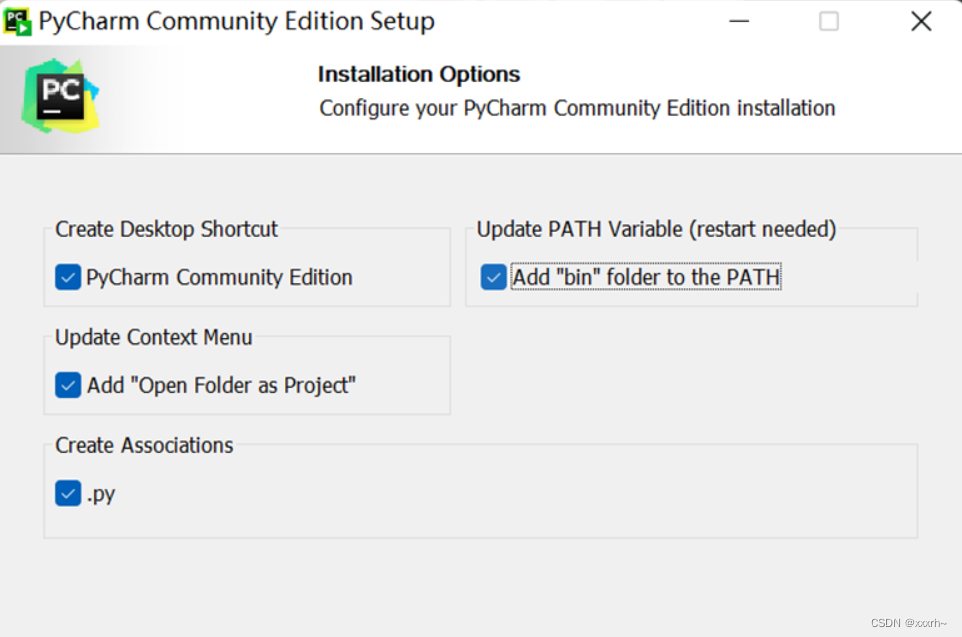Click the PyCharm icon in the title bar
Image resolution: width=962 pixels, height=637 pixels.
(x=19, y=20)
